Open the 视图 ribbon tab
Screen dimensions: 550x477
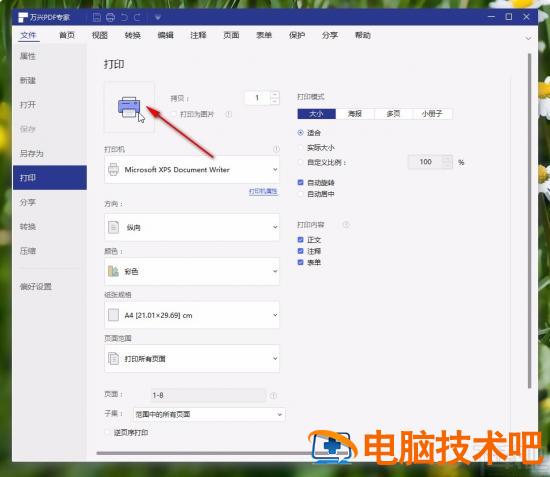coord(100,35)
